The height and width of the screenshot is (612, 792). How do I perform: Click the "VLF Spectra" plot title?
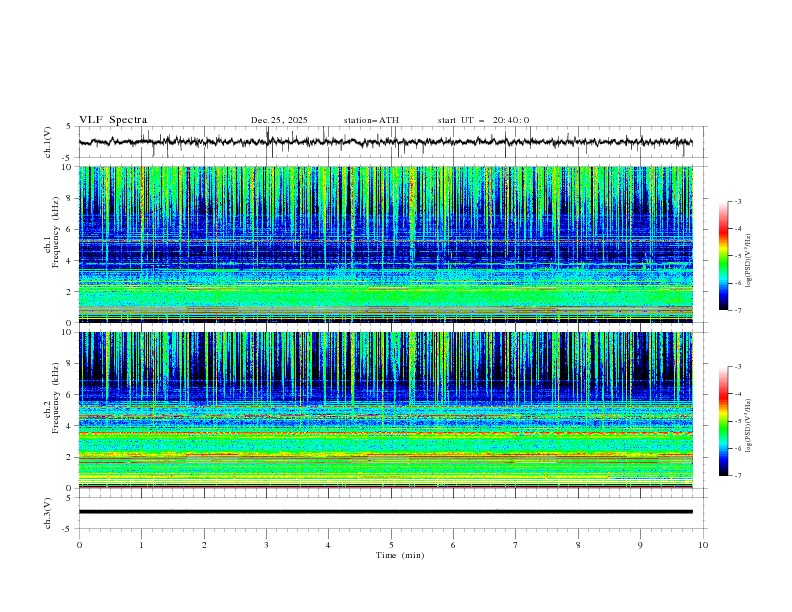(113, 120)
